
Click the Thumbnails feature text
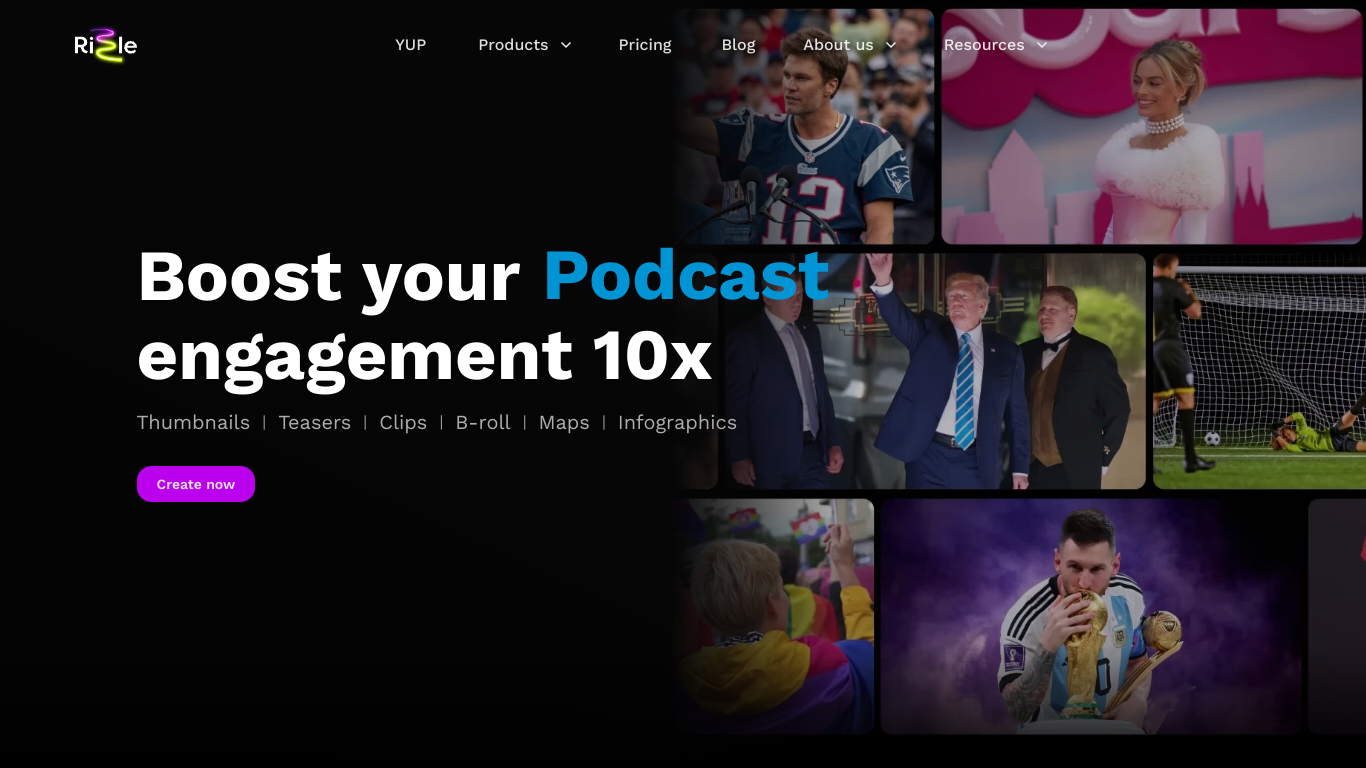click(x=193, y=423)
